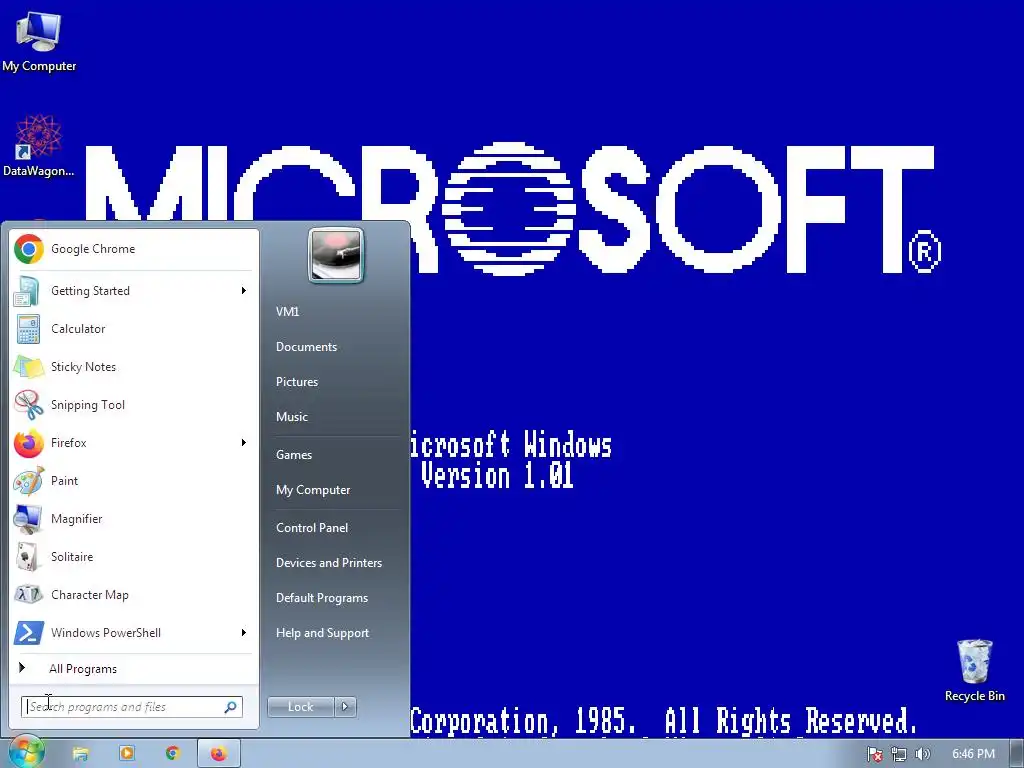Viewport: 1024px width, 768px height.
Task: Open DataWagon desktop shortcut
Action: 39,146
